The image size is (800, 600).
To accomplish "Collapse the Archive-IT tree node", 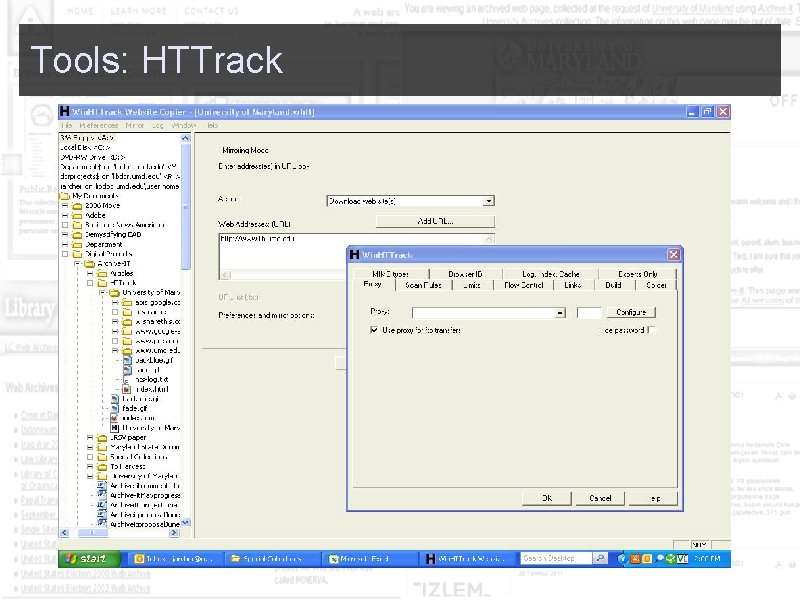I will (x=78, y=264).
